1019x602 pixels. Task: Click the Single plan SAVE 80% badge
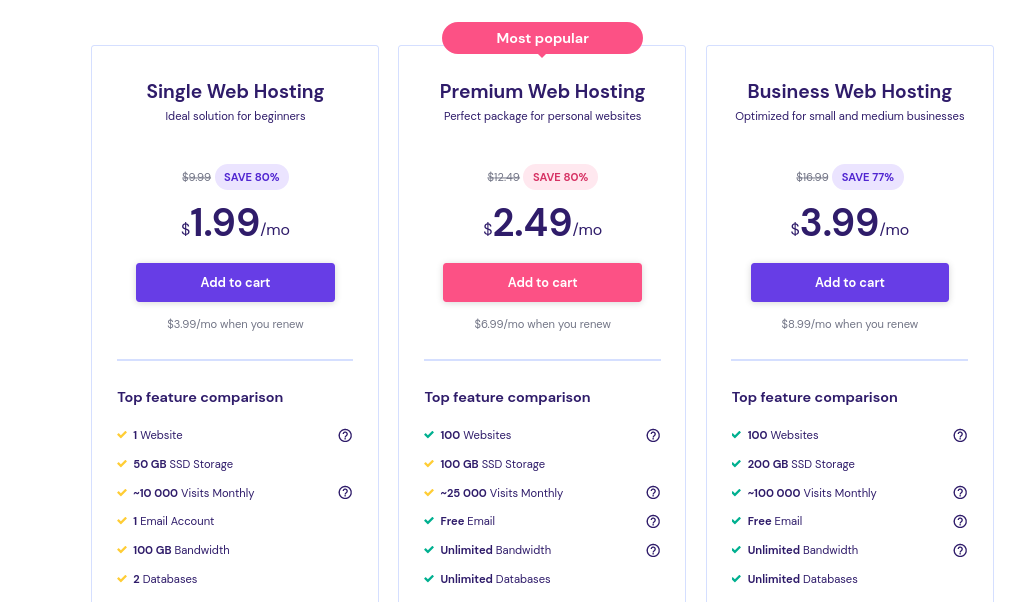[251, 177]
